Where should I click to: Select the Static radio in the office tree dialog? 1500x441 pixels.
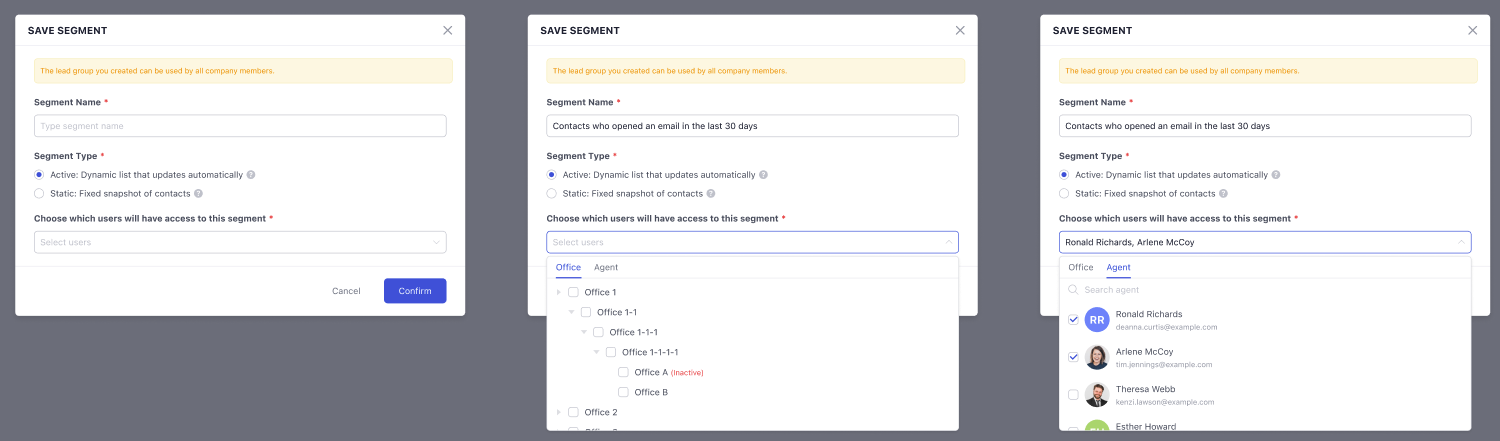pos(552,194)
